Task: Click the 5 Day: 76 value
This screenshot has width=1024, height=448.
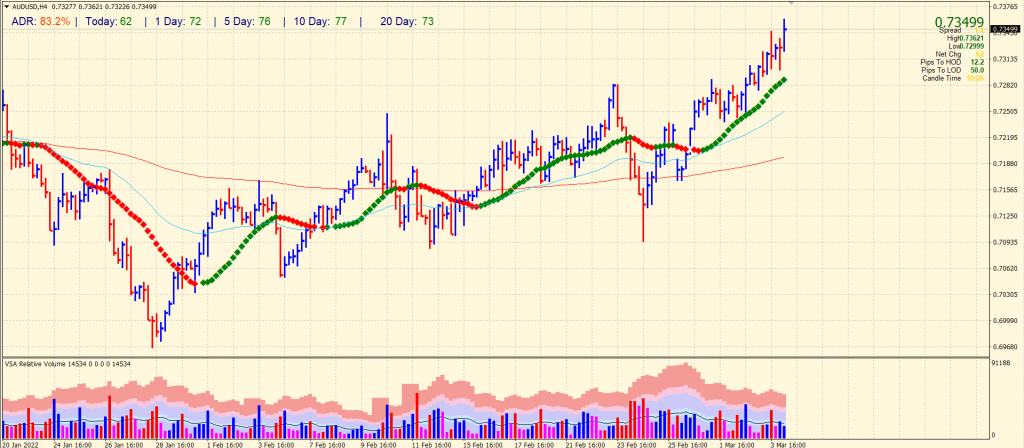Action: tap(247, 22)
